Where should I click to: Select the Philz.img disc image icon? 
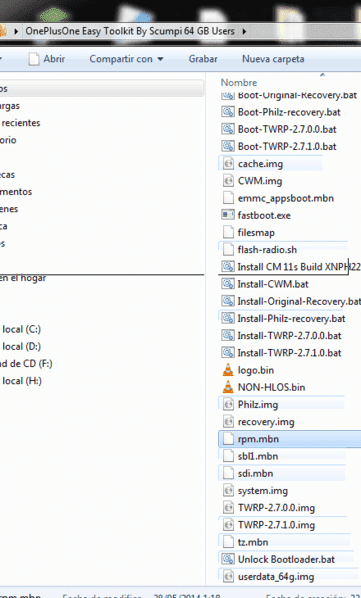point(228,404)
